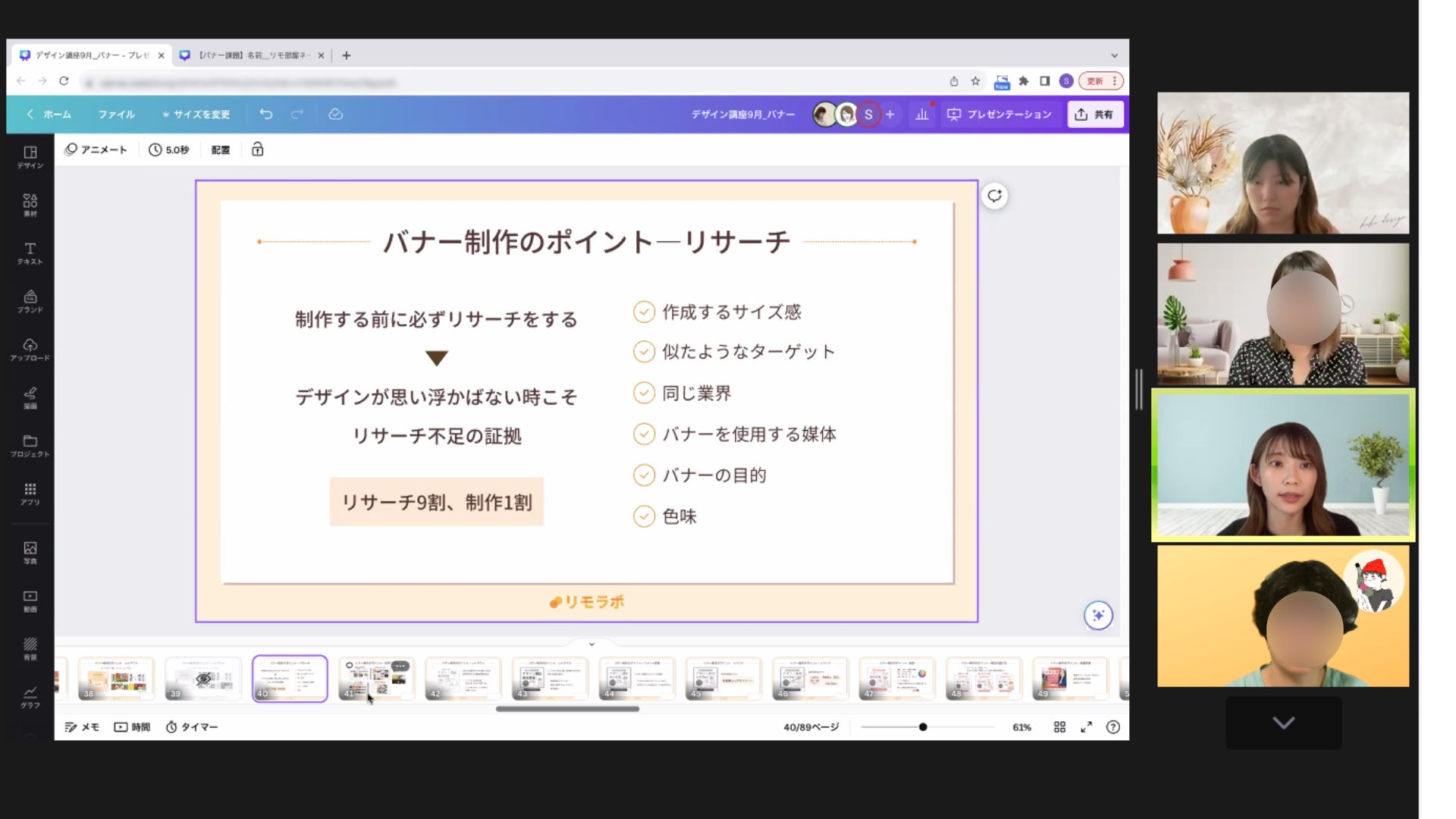This screenshot has width=1456, height=819.
Task: Click the undo arrow in the top bar
Action: [266, 114]
